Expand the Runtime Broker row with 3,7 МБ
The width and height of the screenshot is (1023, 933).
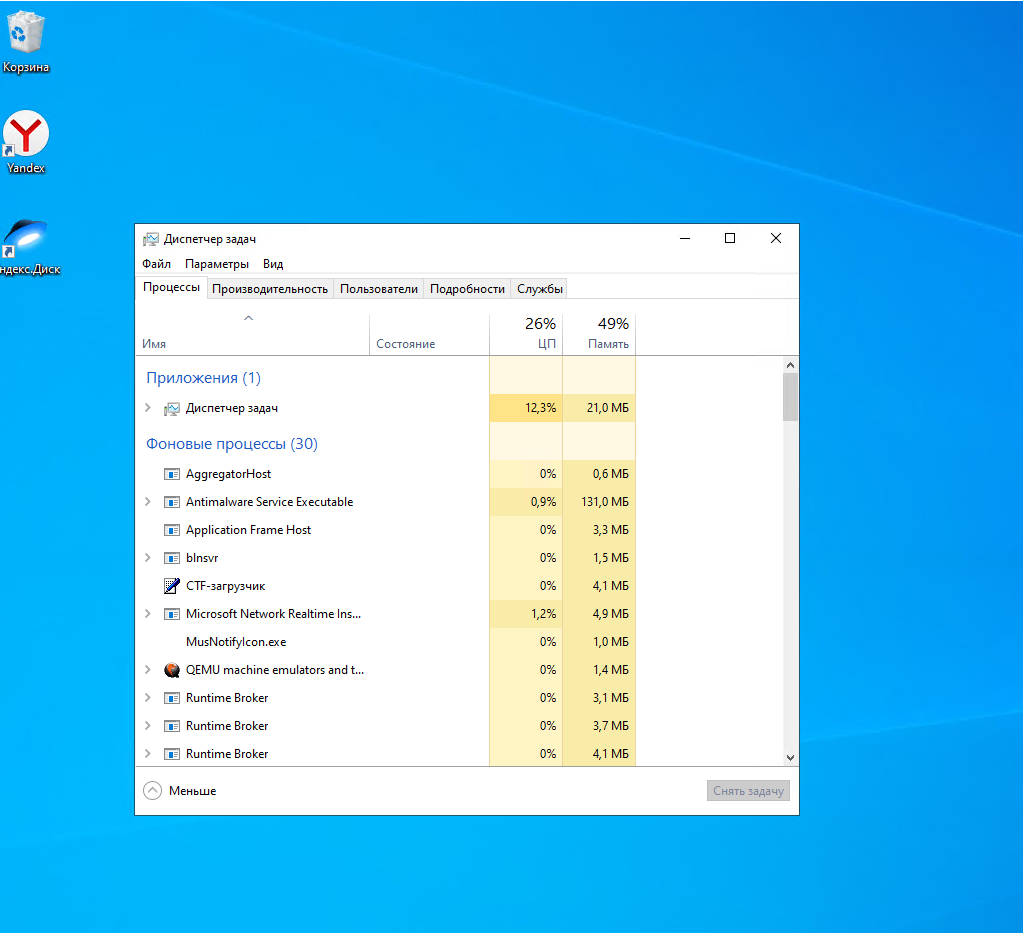tap(147, 726)
